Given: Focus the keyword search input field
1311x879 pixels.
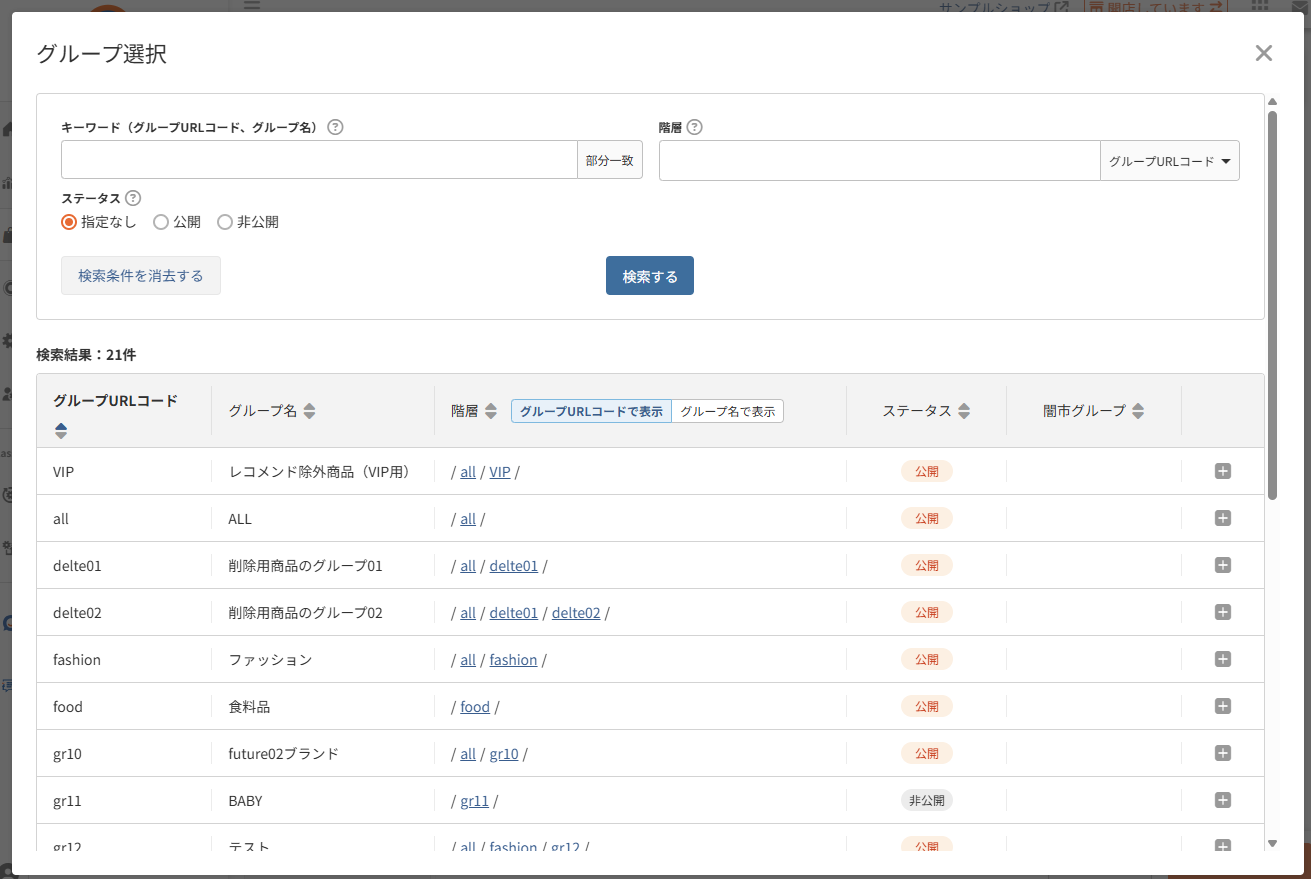Looking at the screenshot, I should (x=319, y=160).
